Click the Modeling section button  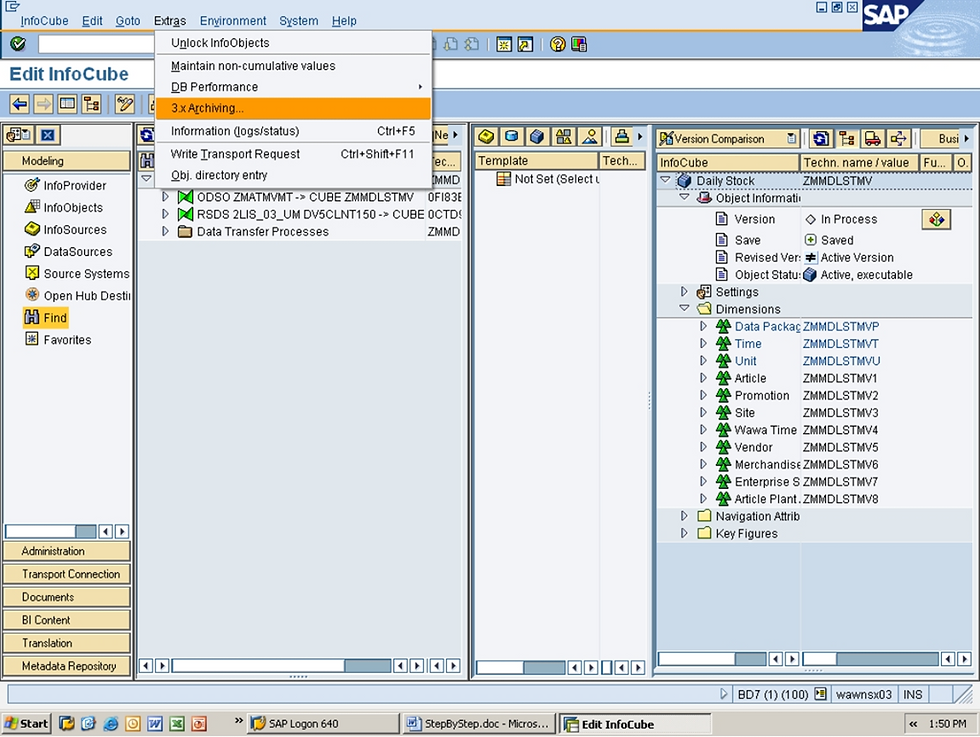point(67,161)
